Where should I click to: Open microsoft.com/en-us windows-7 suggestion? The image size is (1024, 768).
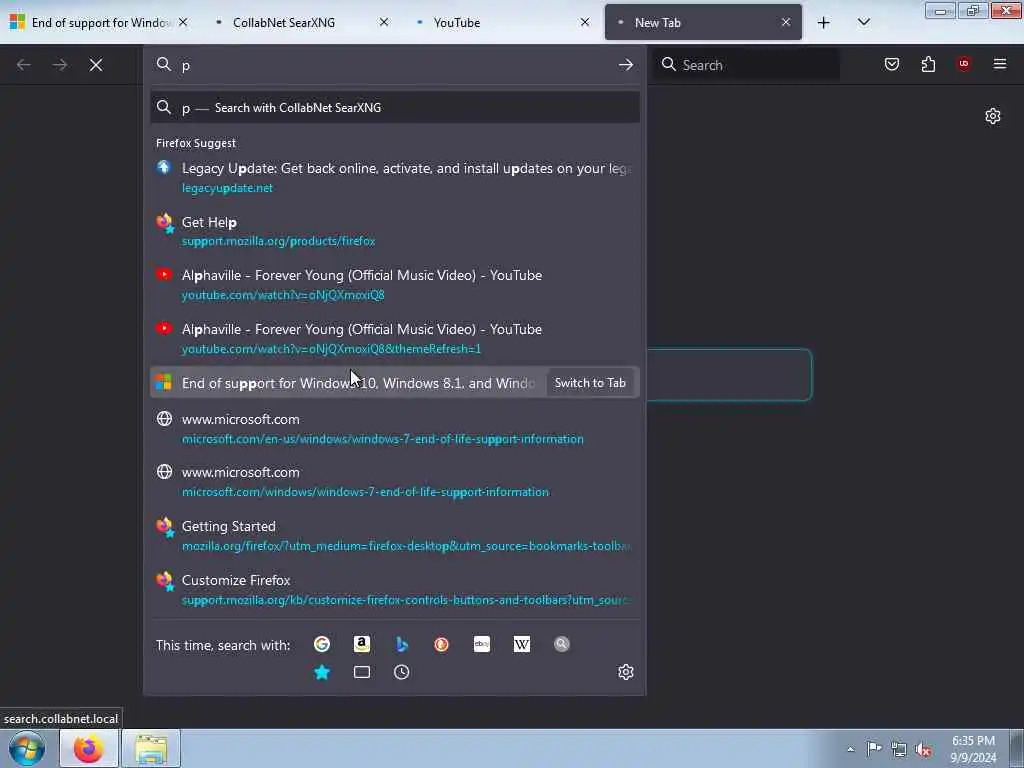[394, 428]
